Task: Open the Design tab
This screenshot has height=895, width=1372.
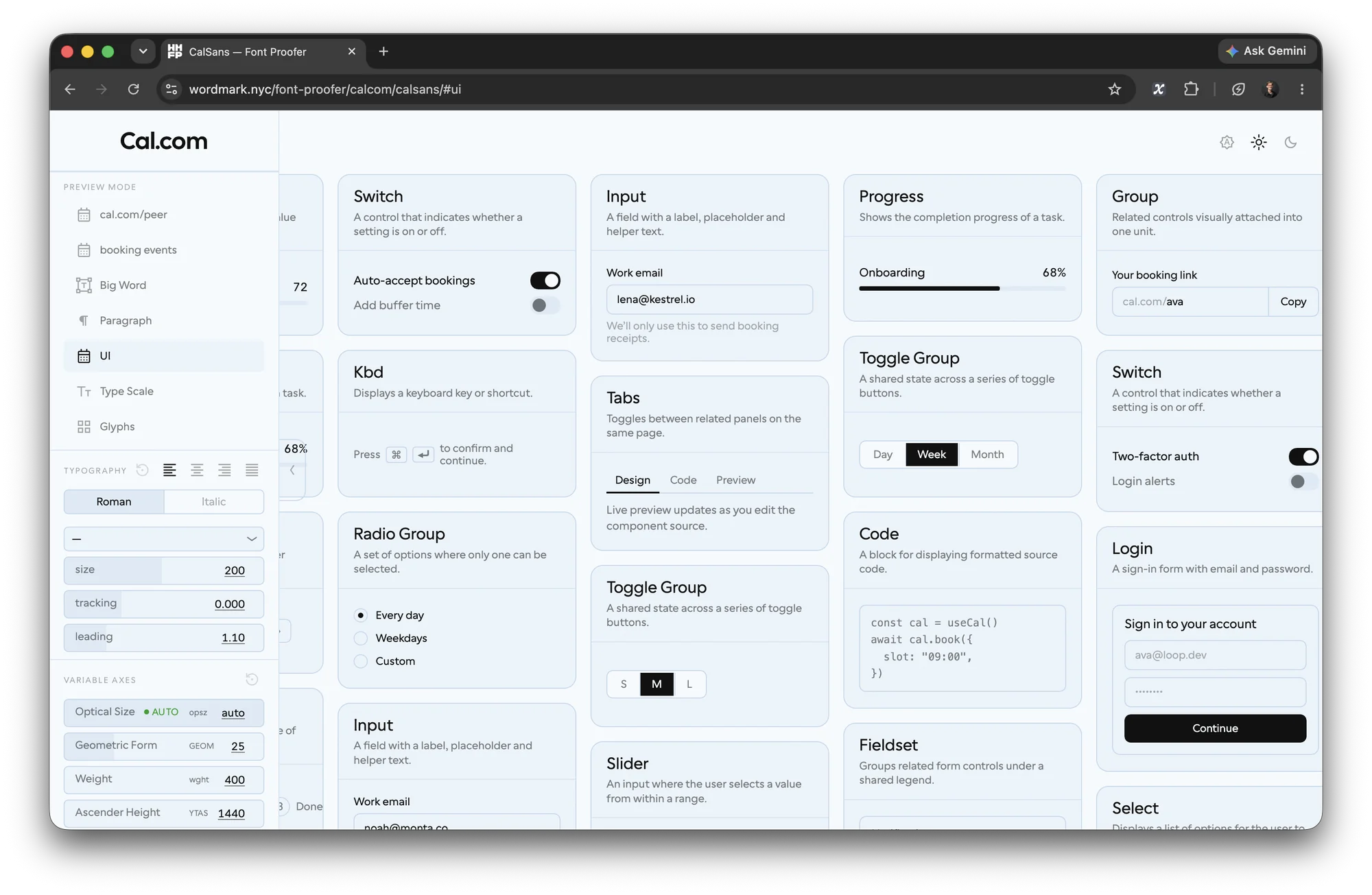Action: pos(632,480)
